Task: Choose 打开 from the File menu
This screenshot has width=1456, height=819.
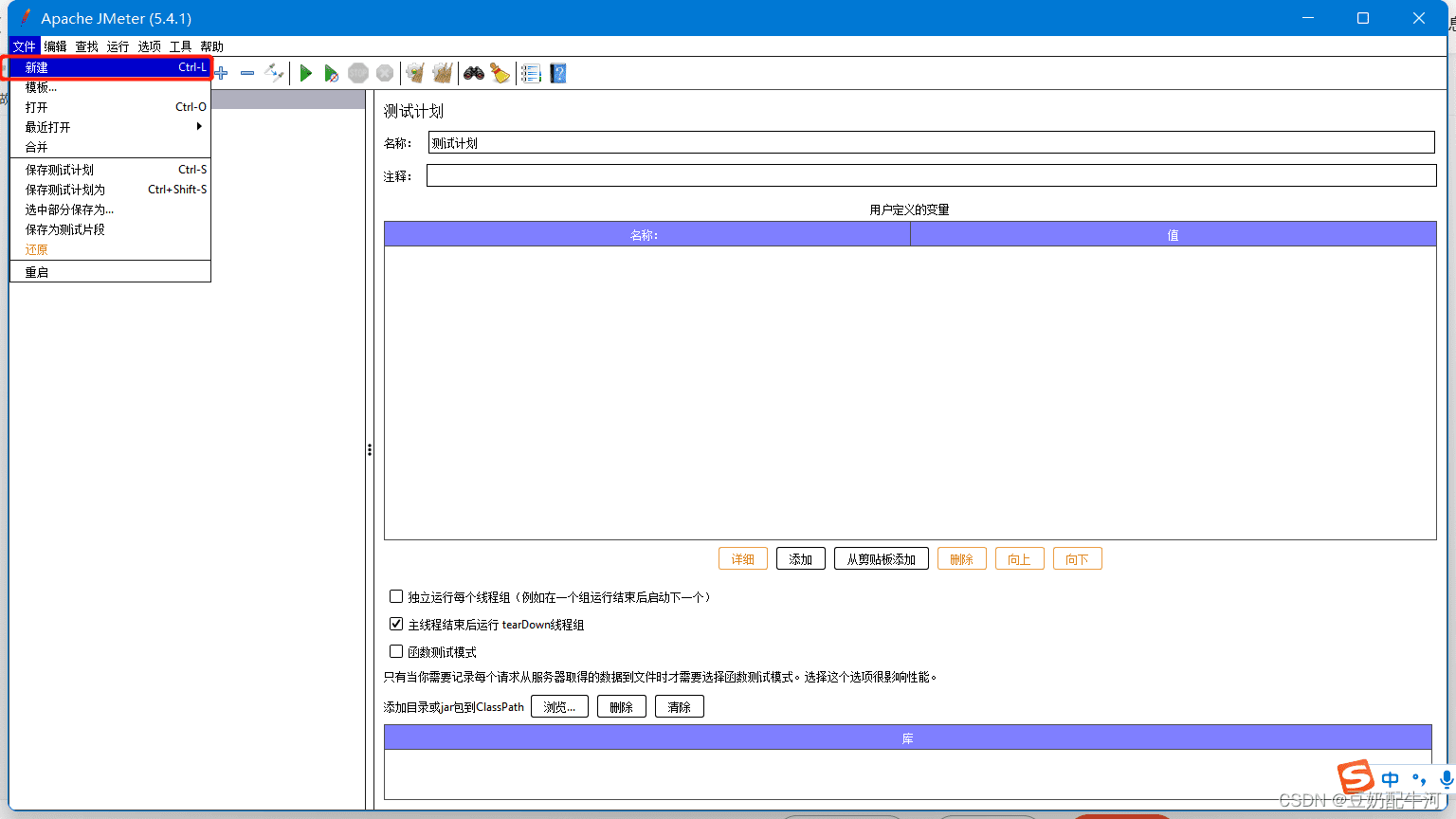Action: [110, 107]
